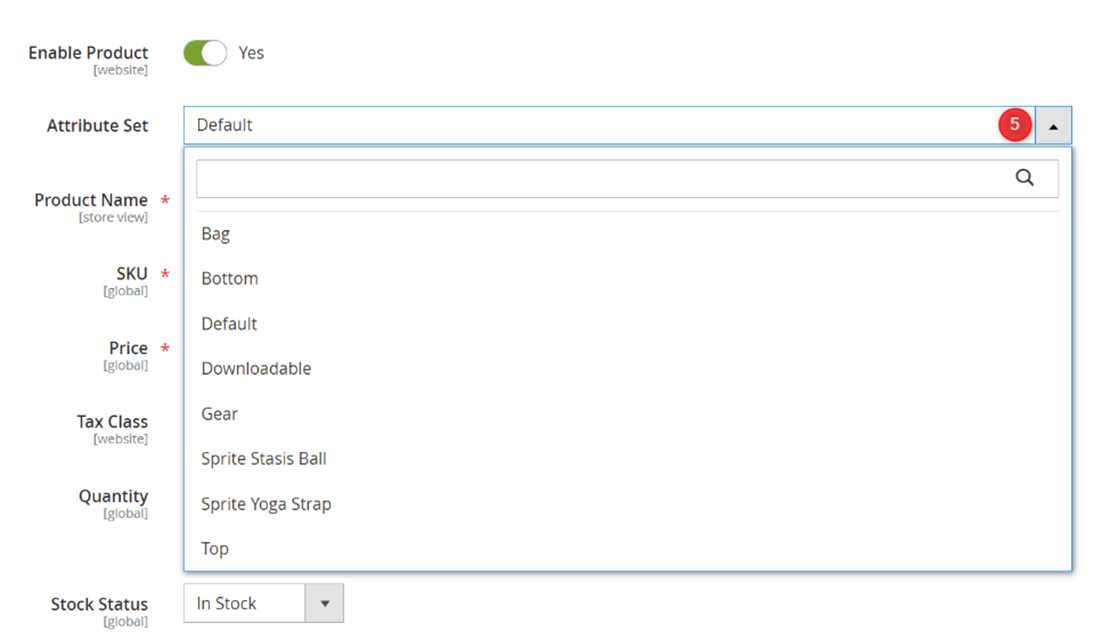Click the attribute set search input box
This screenshot has width=1110, height=640.
tap(600, 177)
